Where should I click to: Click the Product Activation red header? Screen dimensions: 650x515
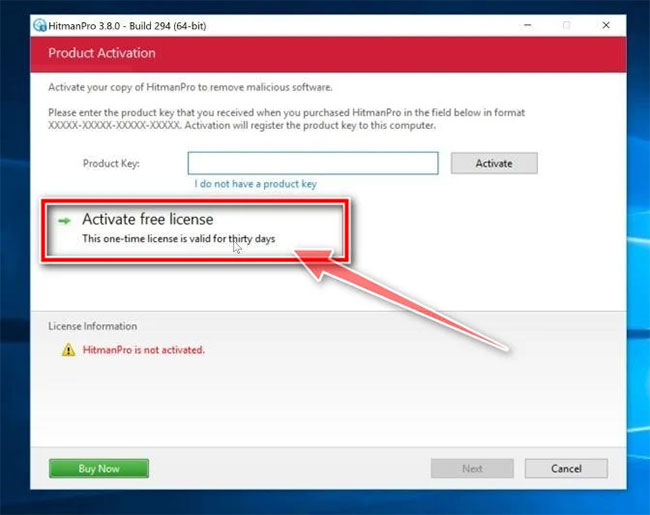(x=328, y=54)
